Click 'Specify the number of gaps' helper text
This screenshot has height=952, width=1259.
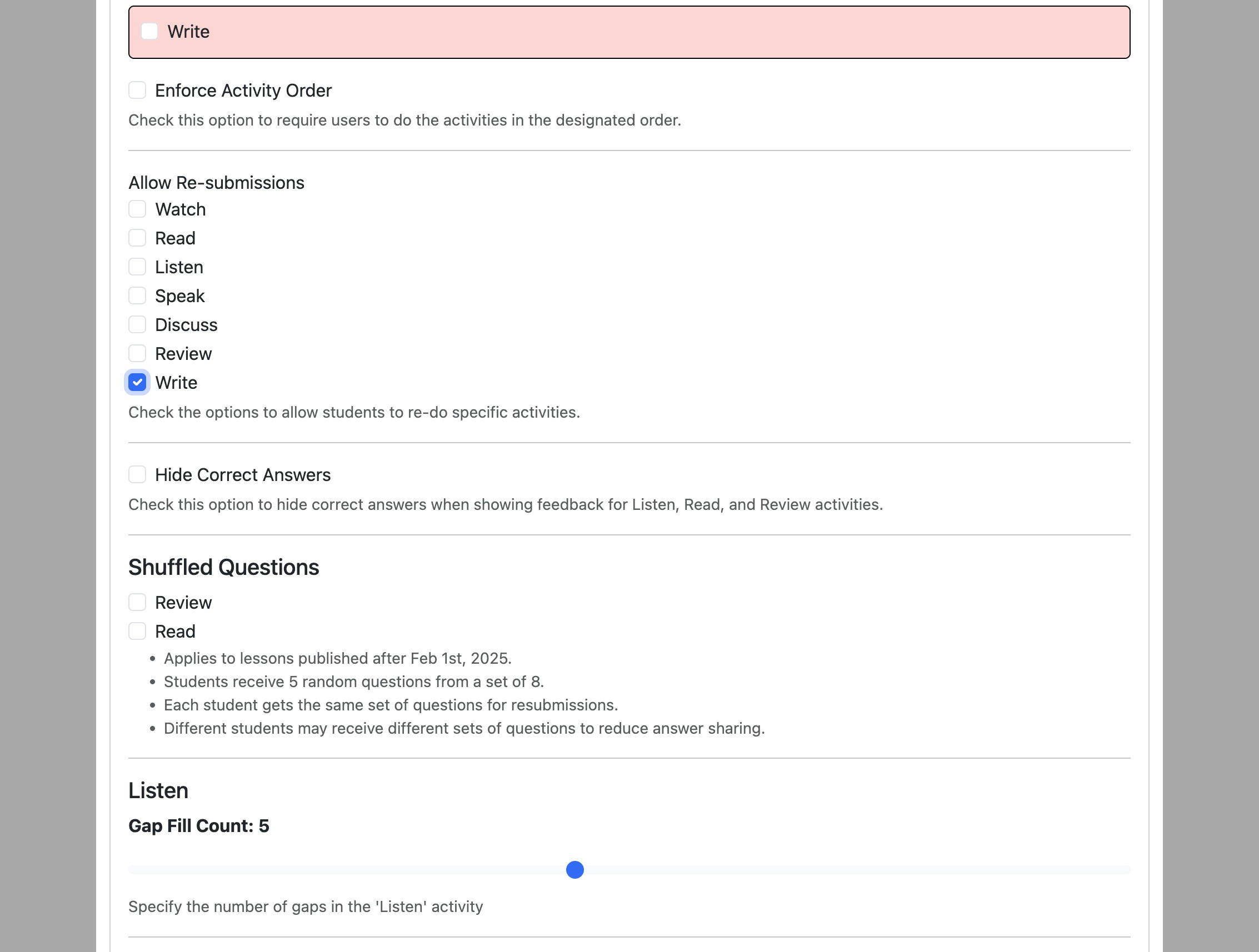tap(306, 906)
